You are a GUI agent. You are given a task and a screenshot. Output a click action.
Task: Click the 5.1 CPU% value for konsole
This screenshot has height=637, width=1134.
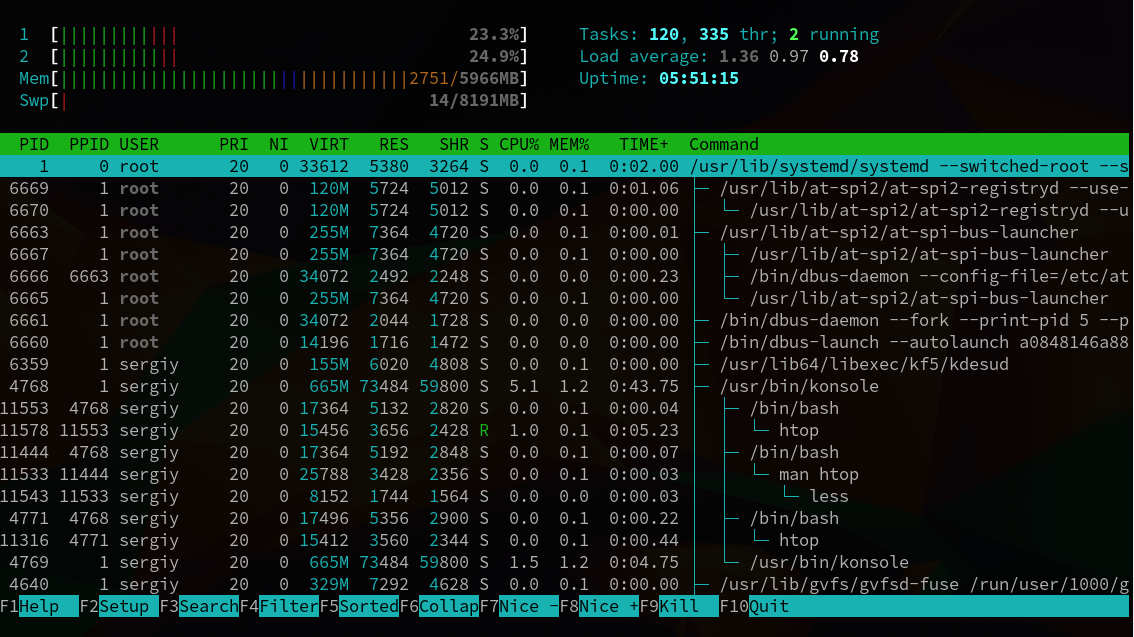(524, 386)
